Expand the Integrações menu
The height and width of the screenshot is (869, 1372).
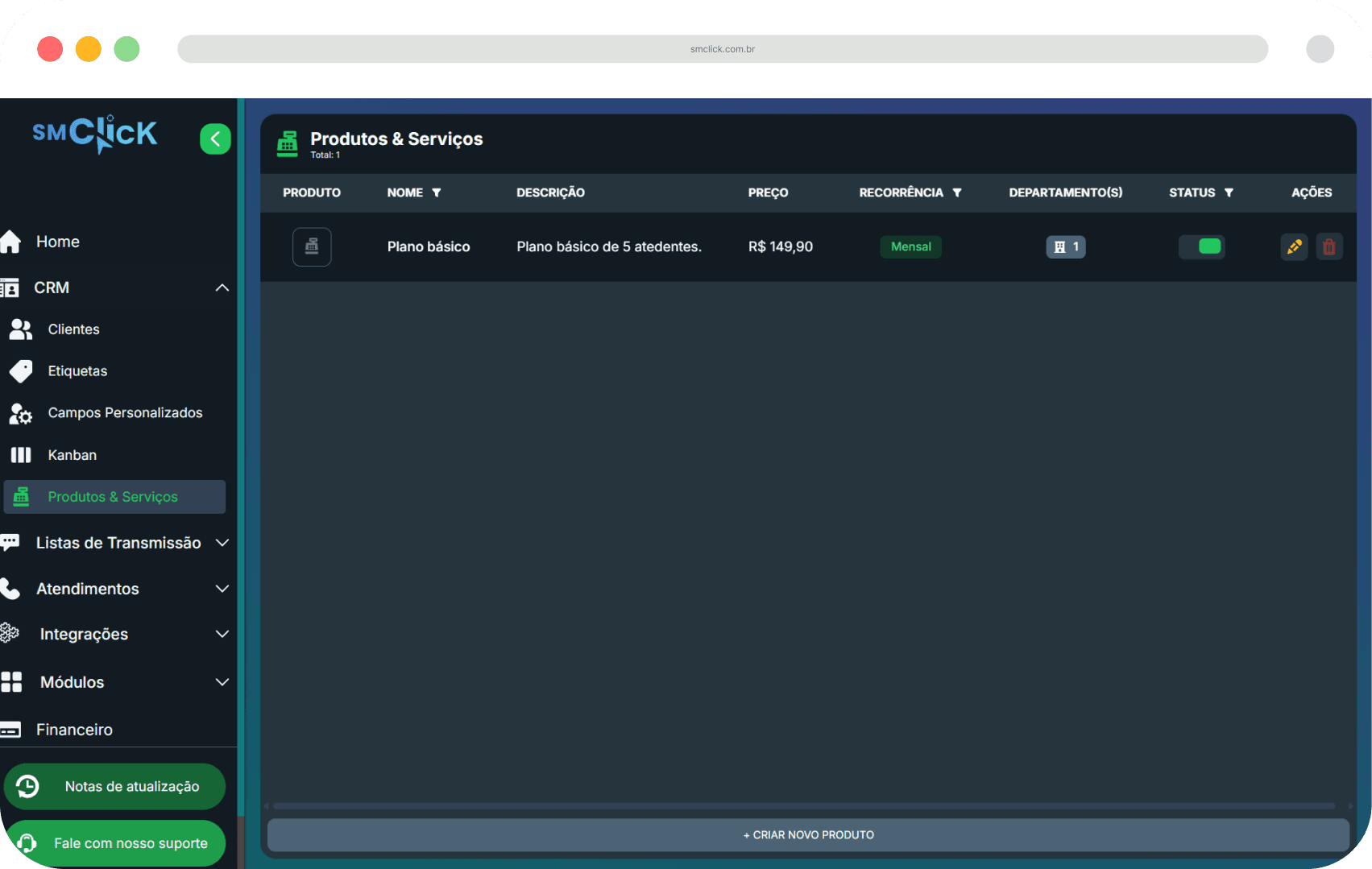point(222,634)
